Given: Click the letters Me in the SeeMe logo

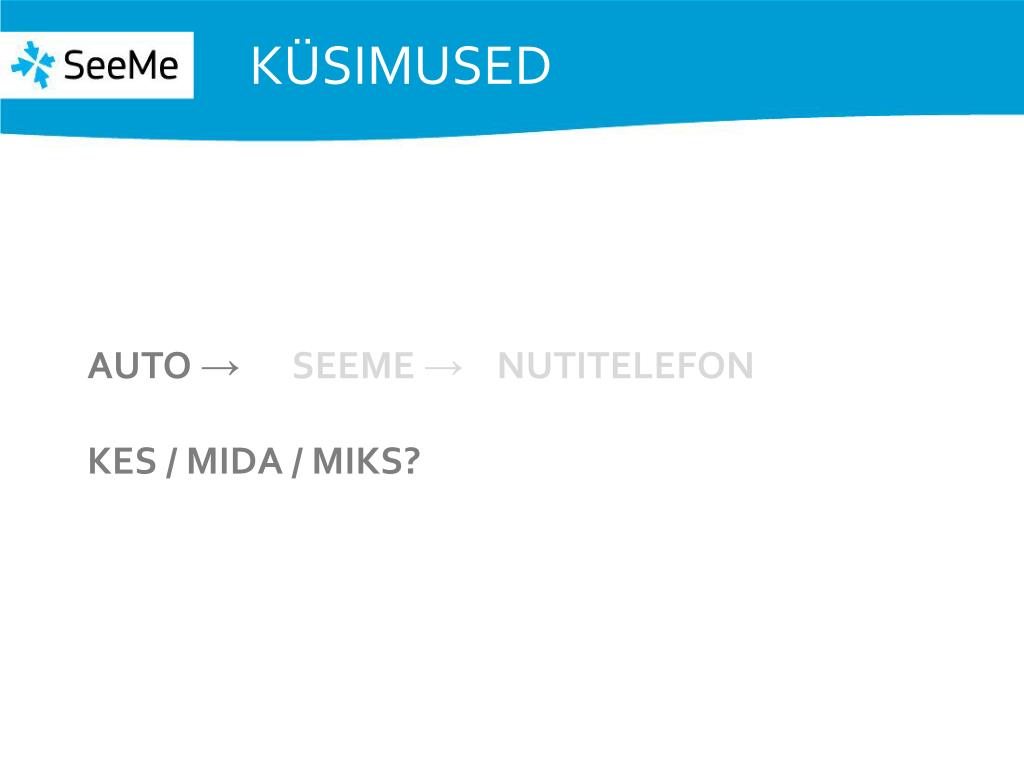Looking at the screenshot, I should coord(153,65).
